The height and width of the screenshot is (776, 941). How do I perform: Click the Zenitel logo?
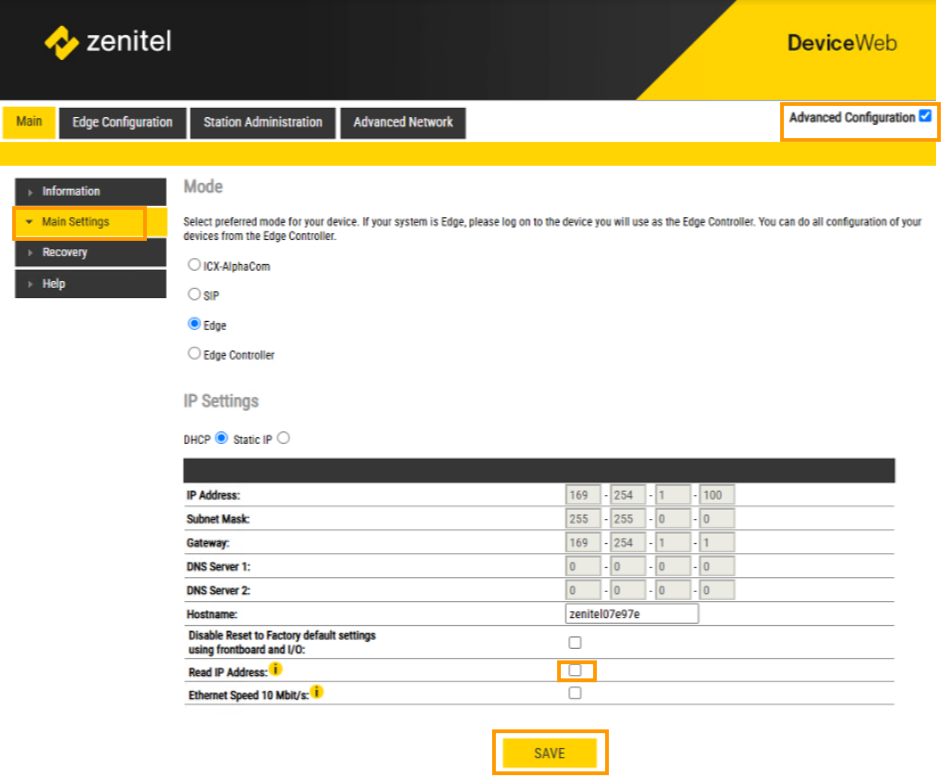(109, 42)
